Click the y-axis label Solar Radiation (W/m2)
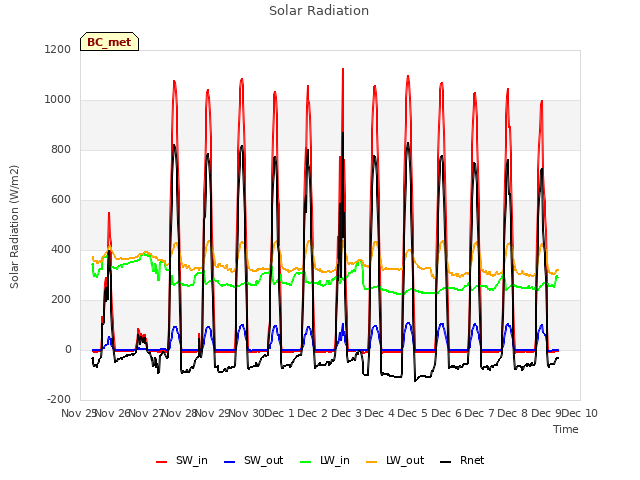Image resolution: width=640 pixels, height=480 pixels. pos(14,227)
